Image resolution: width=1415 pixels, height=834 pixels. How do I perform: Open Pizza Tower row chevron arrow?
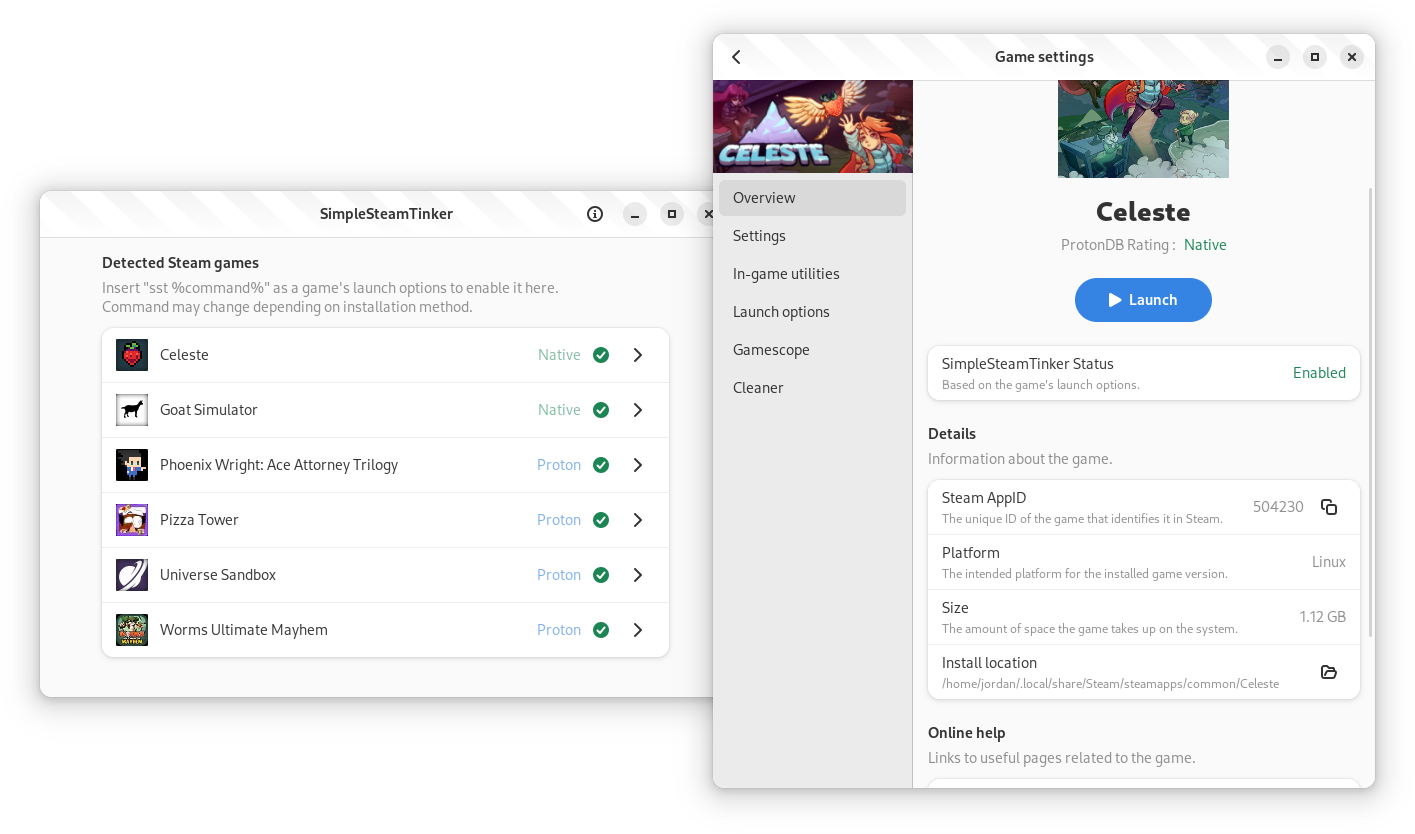click(x=638, y=520)
